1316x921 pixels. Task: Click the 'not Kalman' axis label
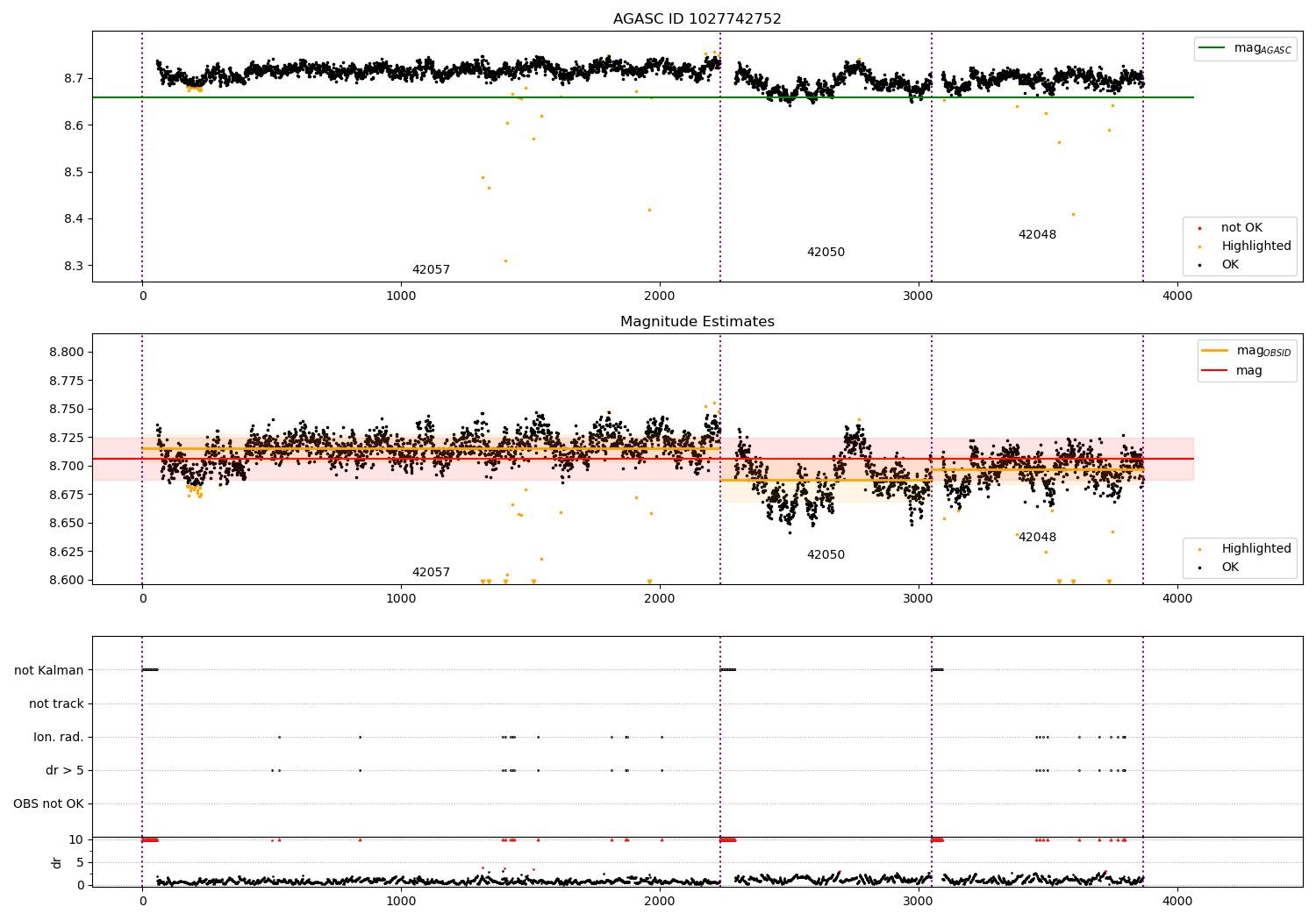point(49,670)
